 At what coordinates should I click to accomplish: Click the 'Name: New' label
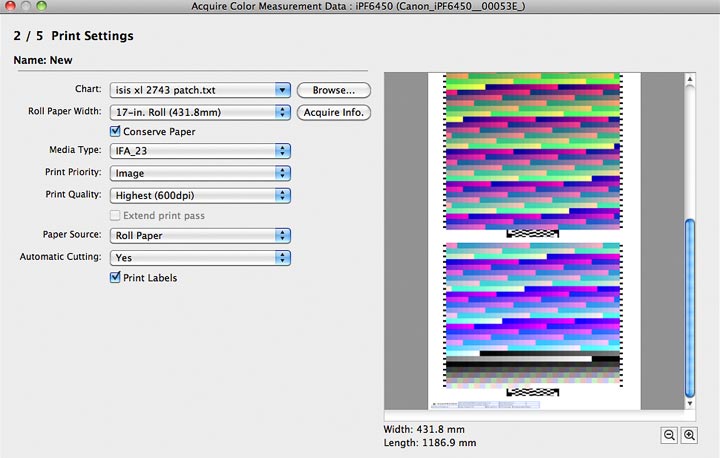(x=43, y=60)
